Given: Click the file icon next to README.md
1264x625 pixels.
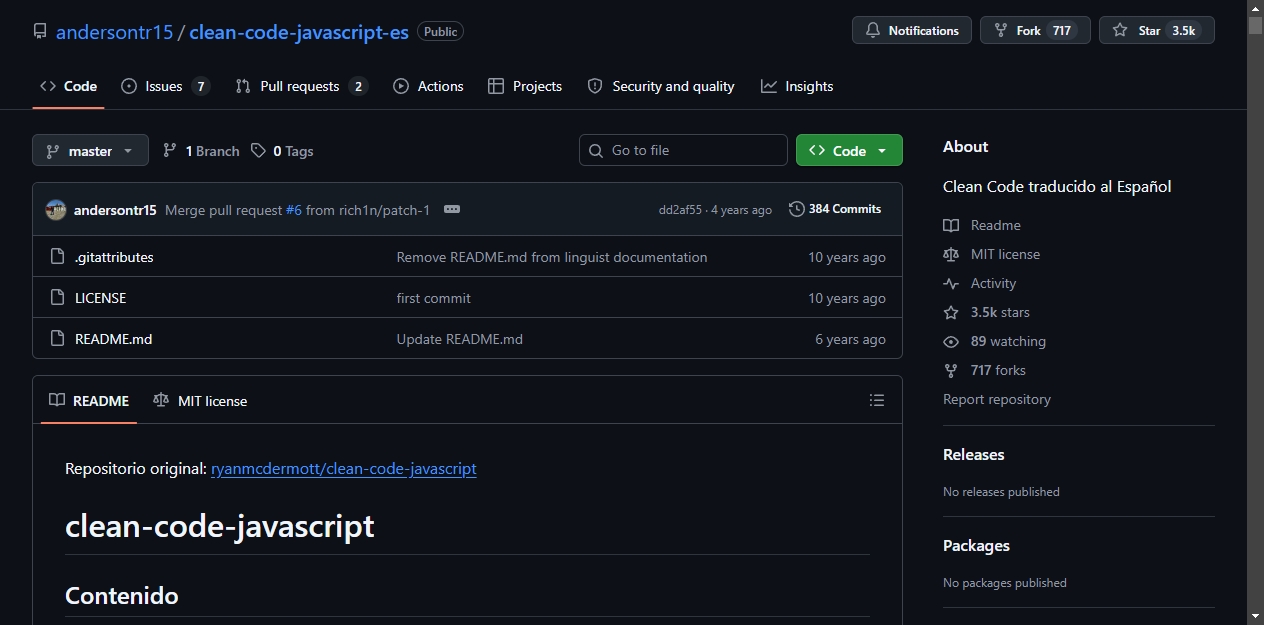Looking at the screenshot, I should pos(57,339).
